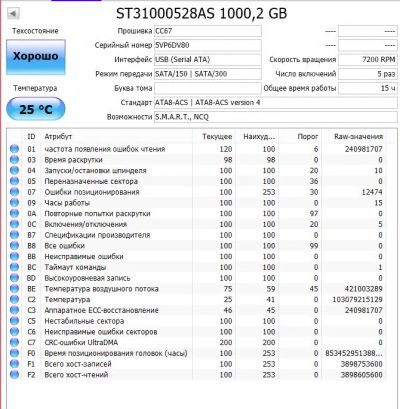Viewport: 400px width, 409px height.
Task: Click the Переназначенные сектора attribute name
Action: click(x=91, y=181)
